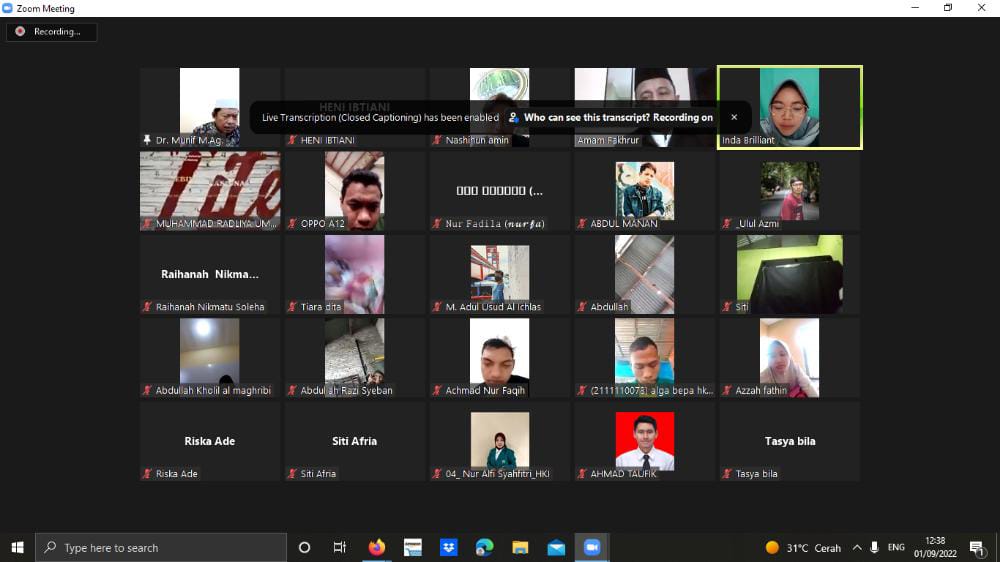Viewport: 1000px width, 562px height.
Task: Select M. Adul Usud Al Ichlas tile
Action: [499, 274]
